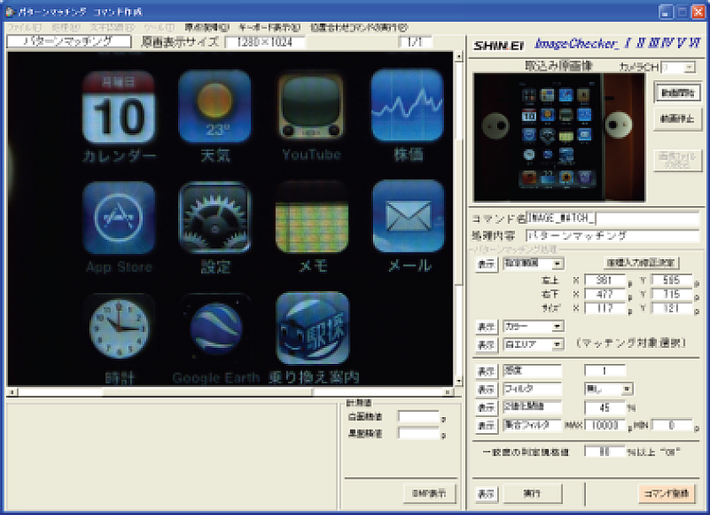710x515 pixels.
Task: Click the image view's vertical scrollbar up arrow
Action: (x=459, y=57)
